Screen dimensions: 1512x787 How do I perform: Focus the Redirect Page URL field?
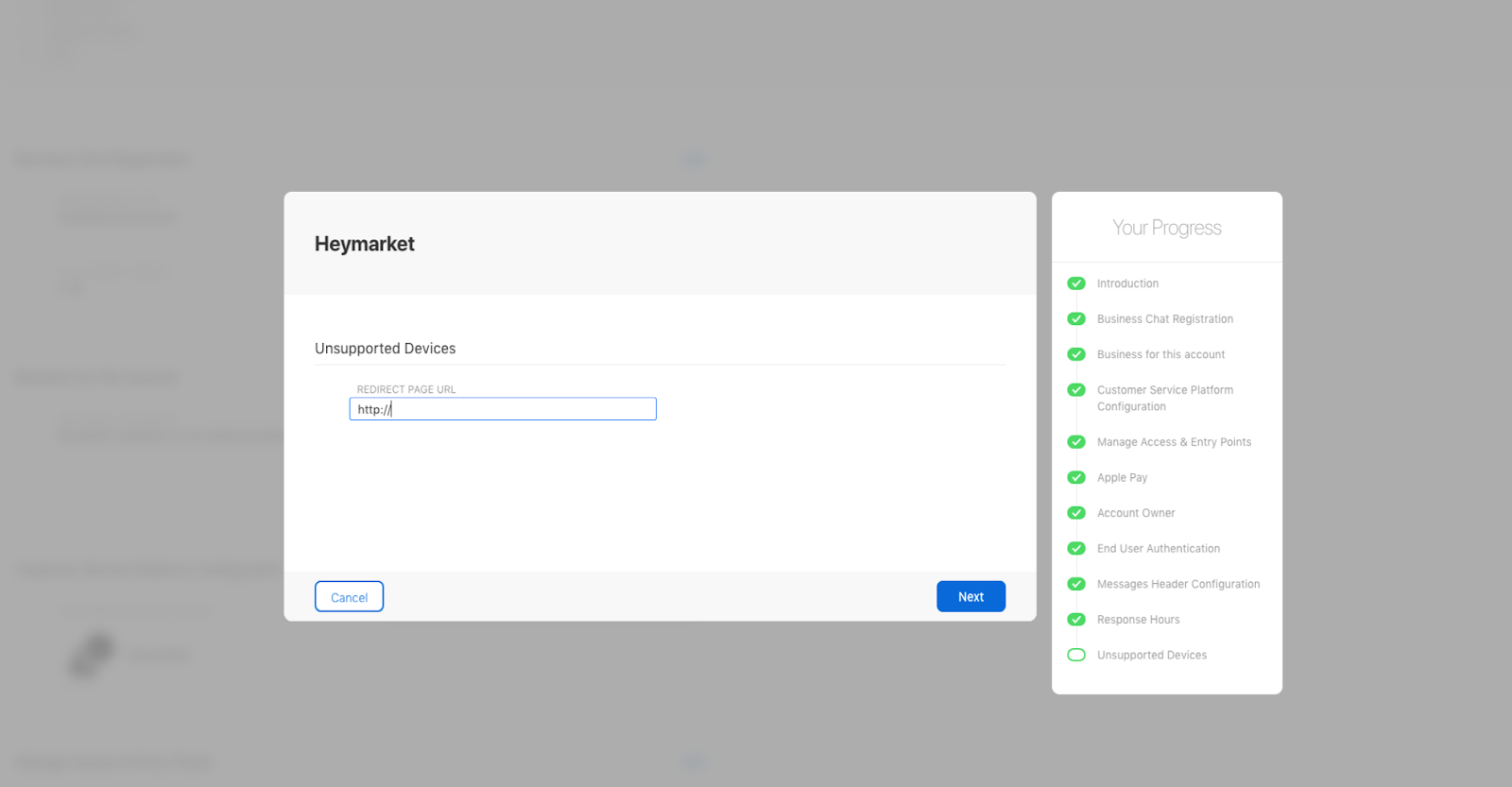[x=503, y=409]
